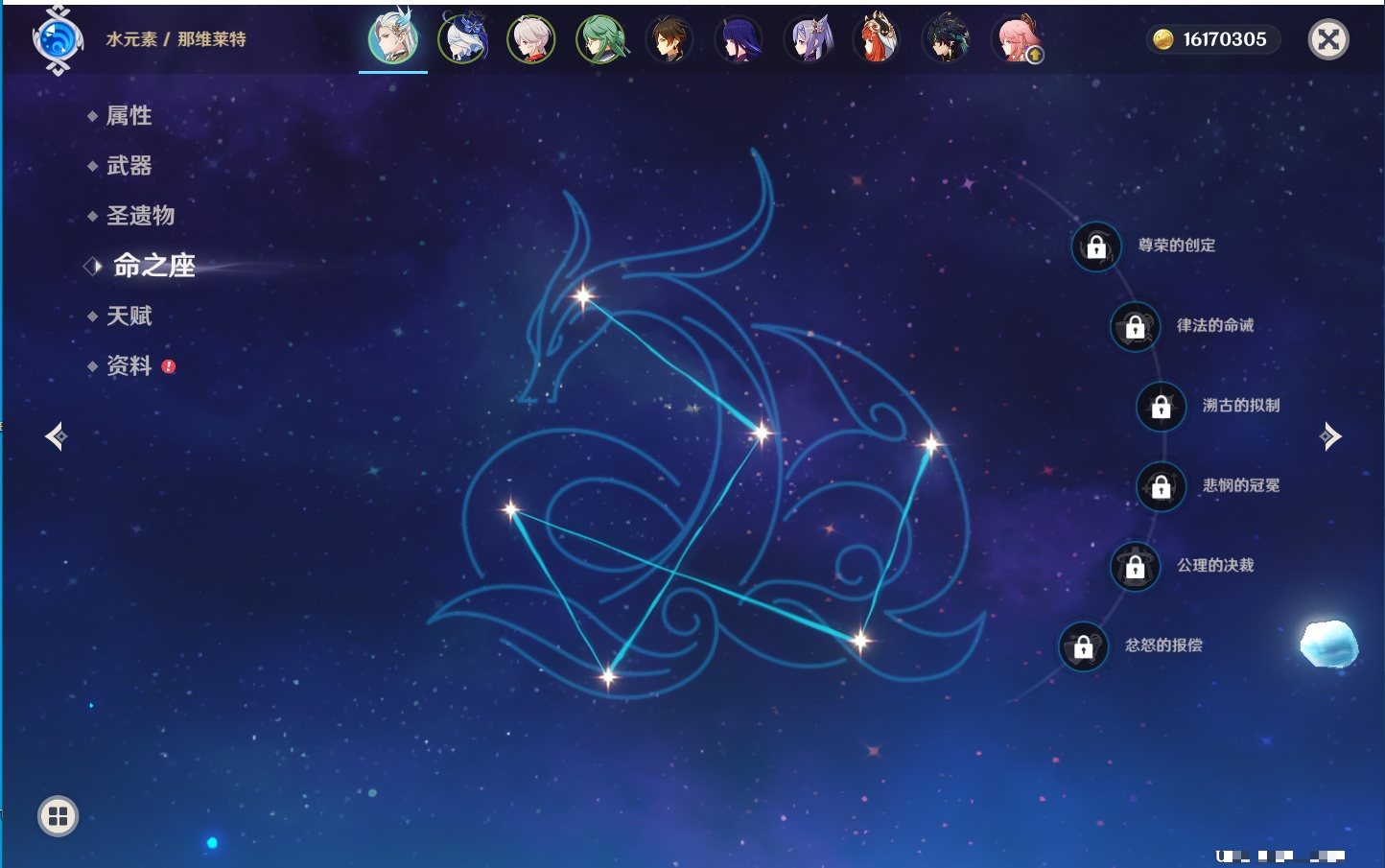Select constellation label 溯古的拟制
1385x868 pixels.
click(x=1241, y=406)
